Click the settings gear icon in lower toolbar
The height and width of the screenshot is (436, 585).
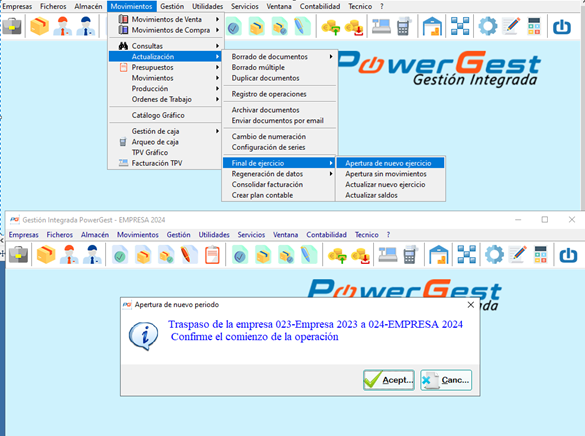(x=494, y=255)
